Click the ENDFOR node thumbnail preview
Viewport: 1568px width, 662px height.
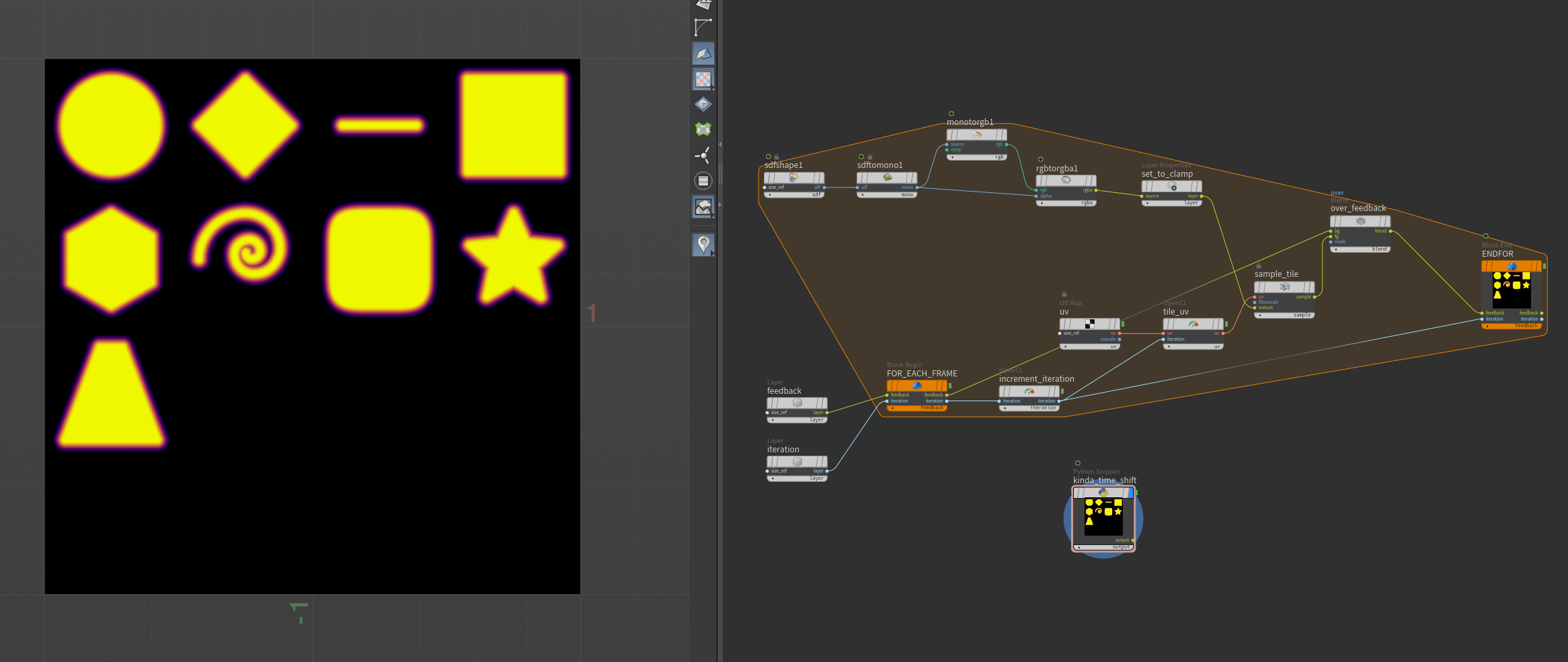coord(1511,290)
